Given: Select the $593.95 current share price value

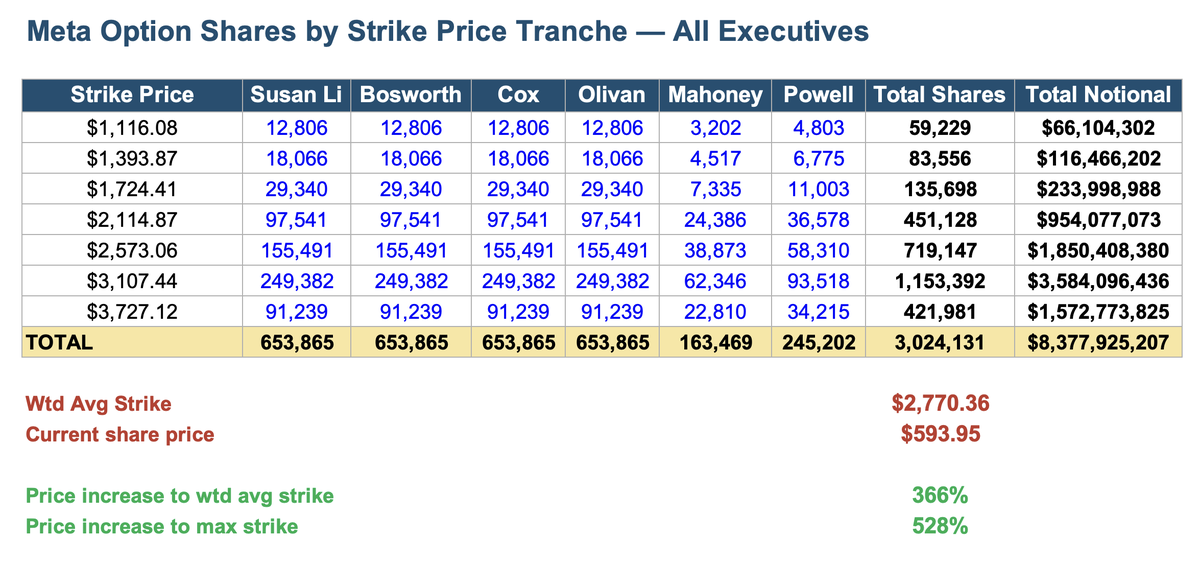Looking at the screenshot, I should click(x=939, y=434).
